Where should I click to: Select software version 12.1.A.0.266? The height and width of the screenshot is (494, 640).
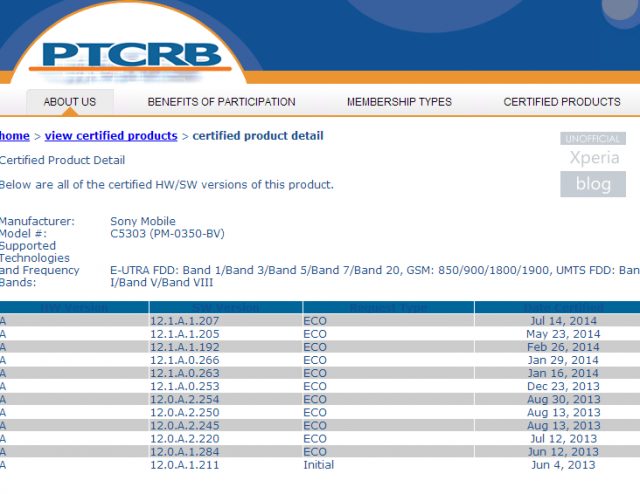[x=184, y=360]
